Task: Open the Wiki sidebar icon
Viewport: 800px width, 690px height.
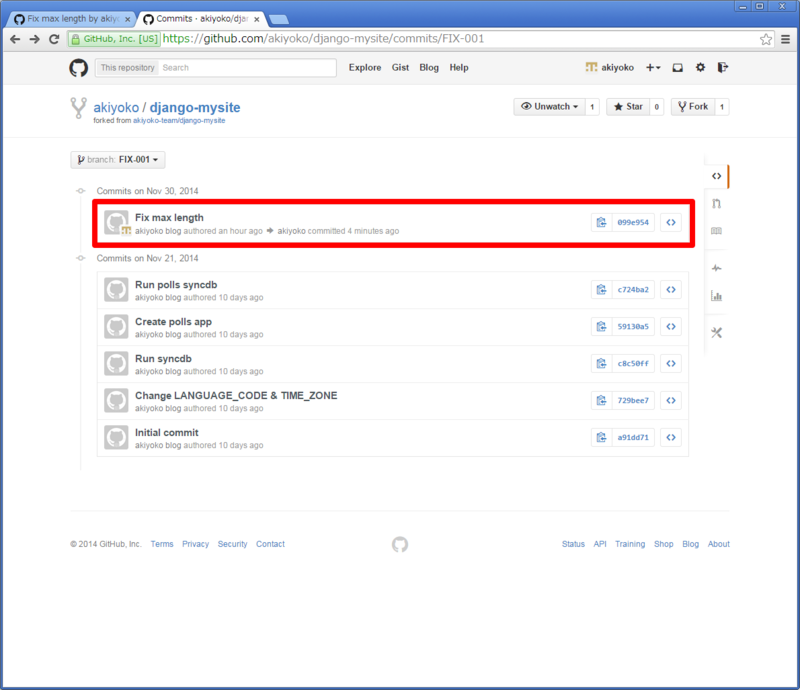Action: 716,231
